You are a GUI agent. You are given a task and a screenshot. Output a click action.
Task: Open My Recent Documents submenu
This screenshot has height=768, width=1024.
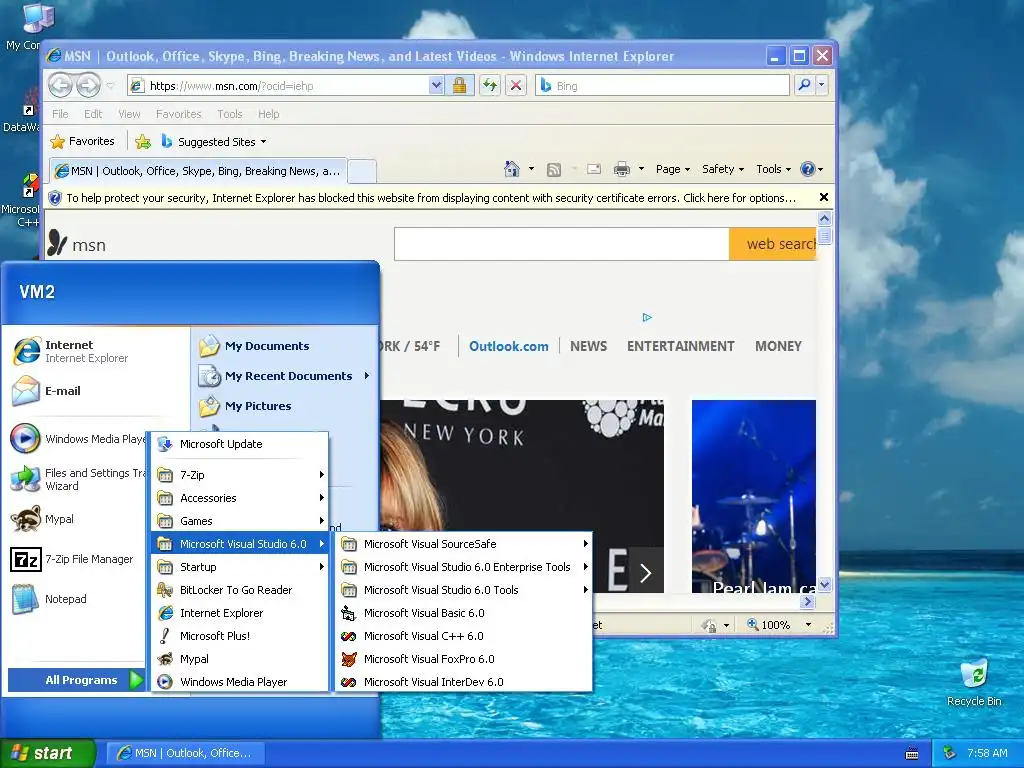point(285,376)
